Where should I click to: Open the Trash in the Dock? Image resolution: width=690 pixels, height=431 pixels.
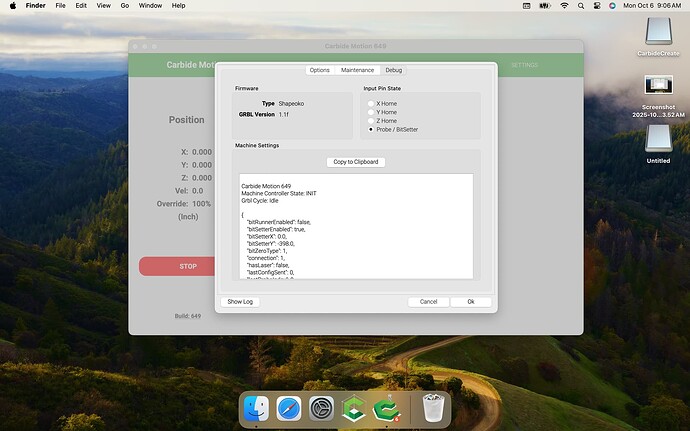tap(433, 409)
